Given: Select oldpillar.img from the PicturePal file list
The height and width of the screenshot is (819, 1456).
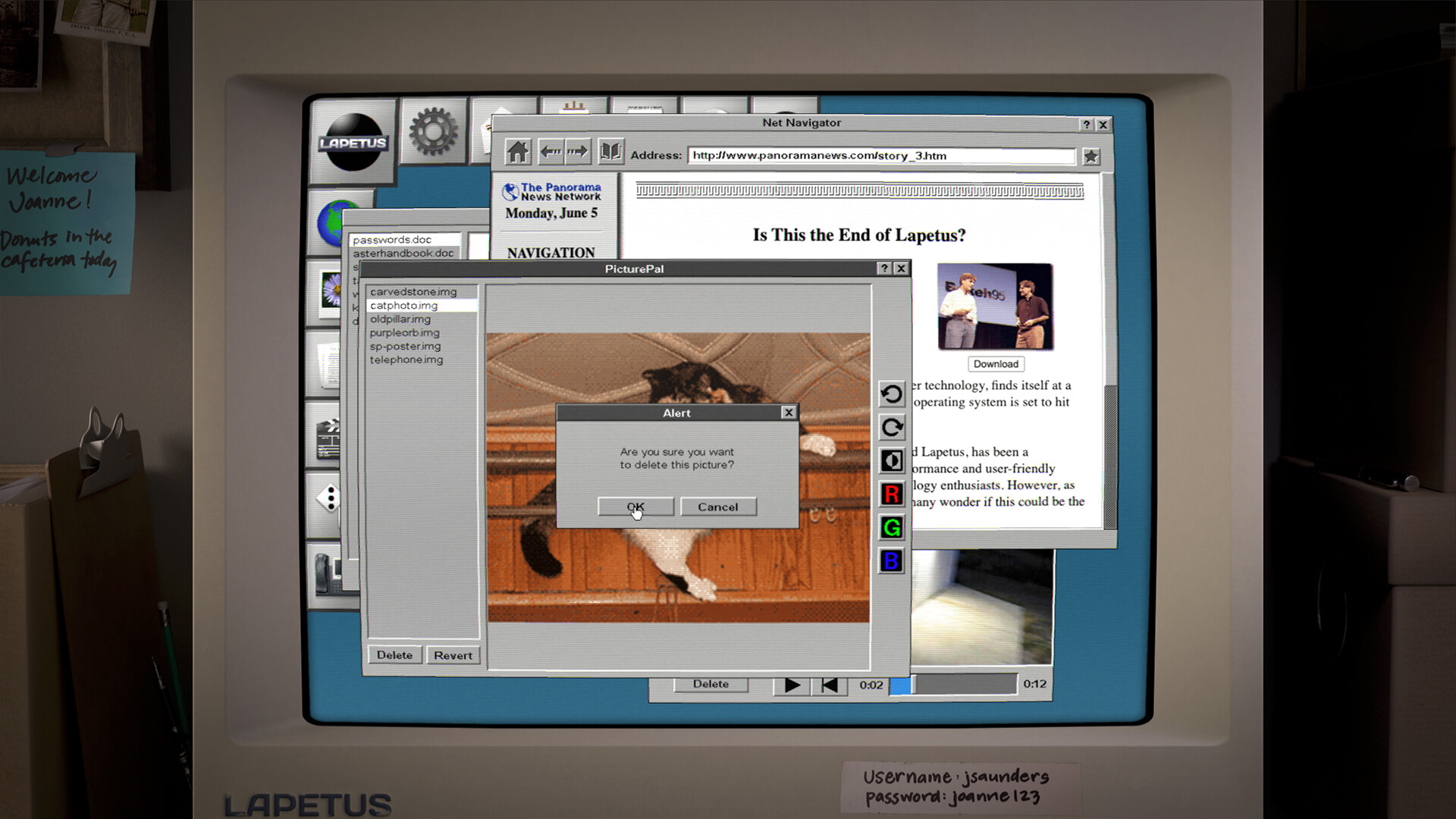Looking at the screenshot, I should [400, 318].
